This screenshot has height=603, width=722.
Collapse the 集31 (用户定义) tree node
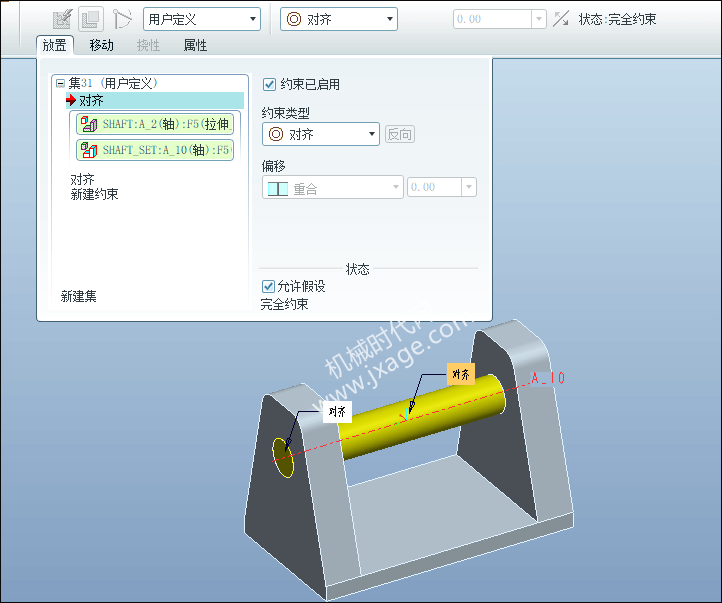pyautogui.click(x=60, y=83)
